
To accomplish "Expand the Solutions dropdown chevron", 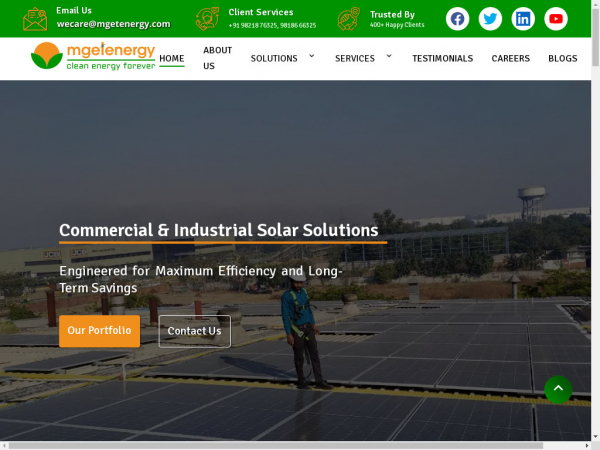I will [312, 56].
